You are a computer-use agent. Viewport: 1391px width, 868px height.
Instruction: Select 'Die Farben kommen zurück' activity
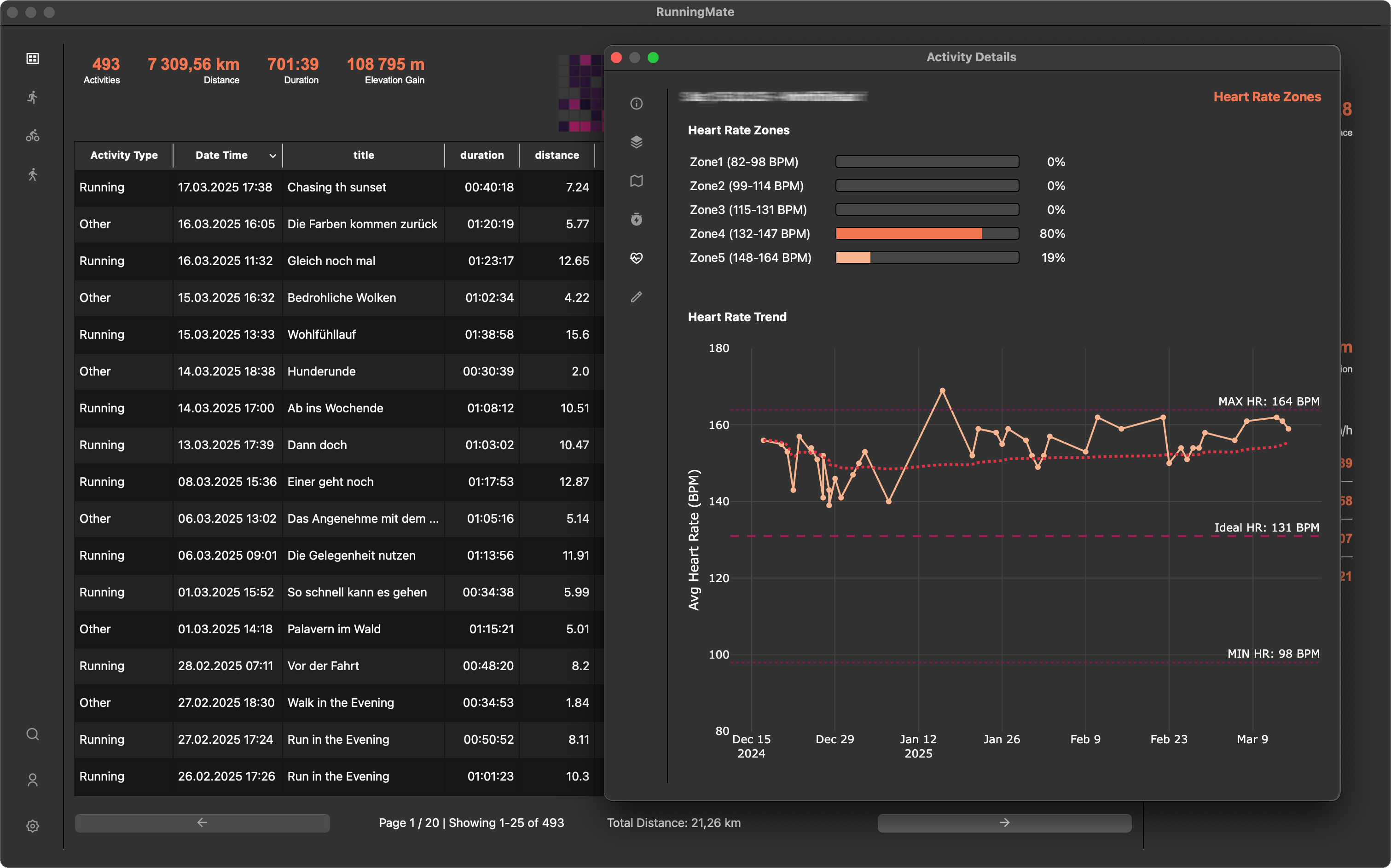pyautogui.click(x=339, y=224)
